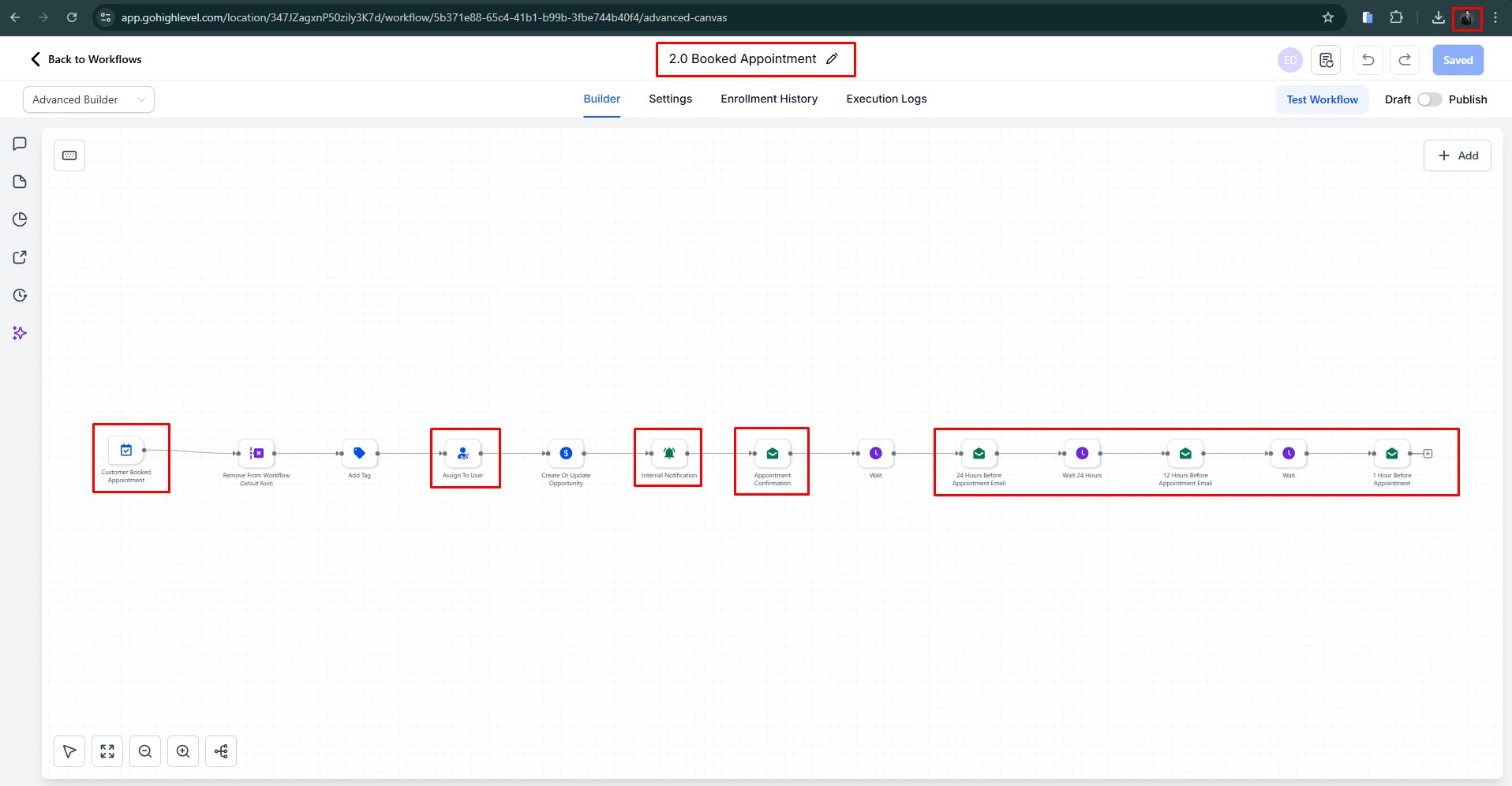Image resolution: width=1512 pixels, height=786 pixels.
Task: Open the version history clock sidebar icon
Action: [x=21, y=295]
